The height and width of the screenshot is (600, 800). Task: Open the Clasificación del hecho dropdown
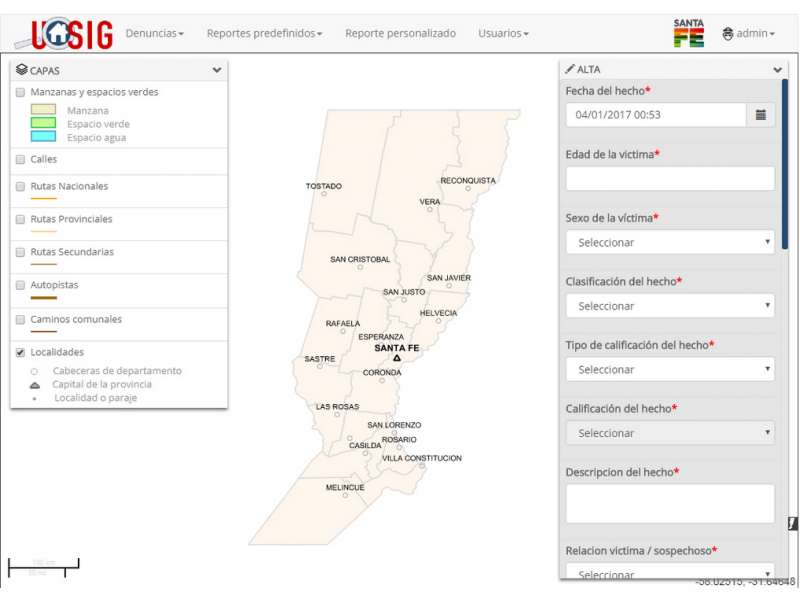(670, 306)
